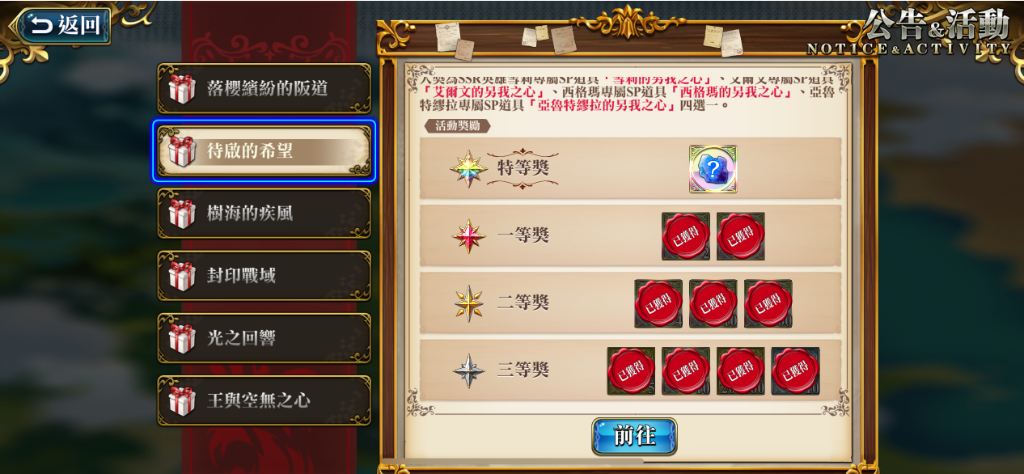Select the 待啟的希望 event tab

[264, 151]
